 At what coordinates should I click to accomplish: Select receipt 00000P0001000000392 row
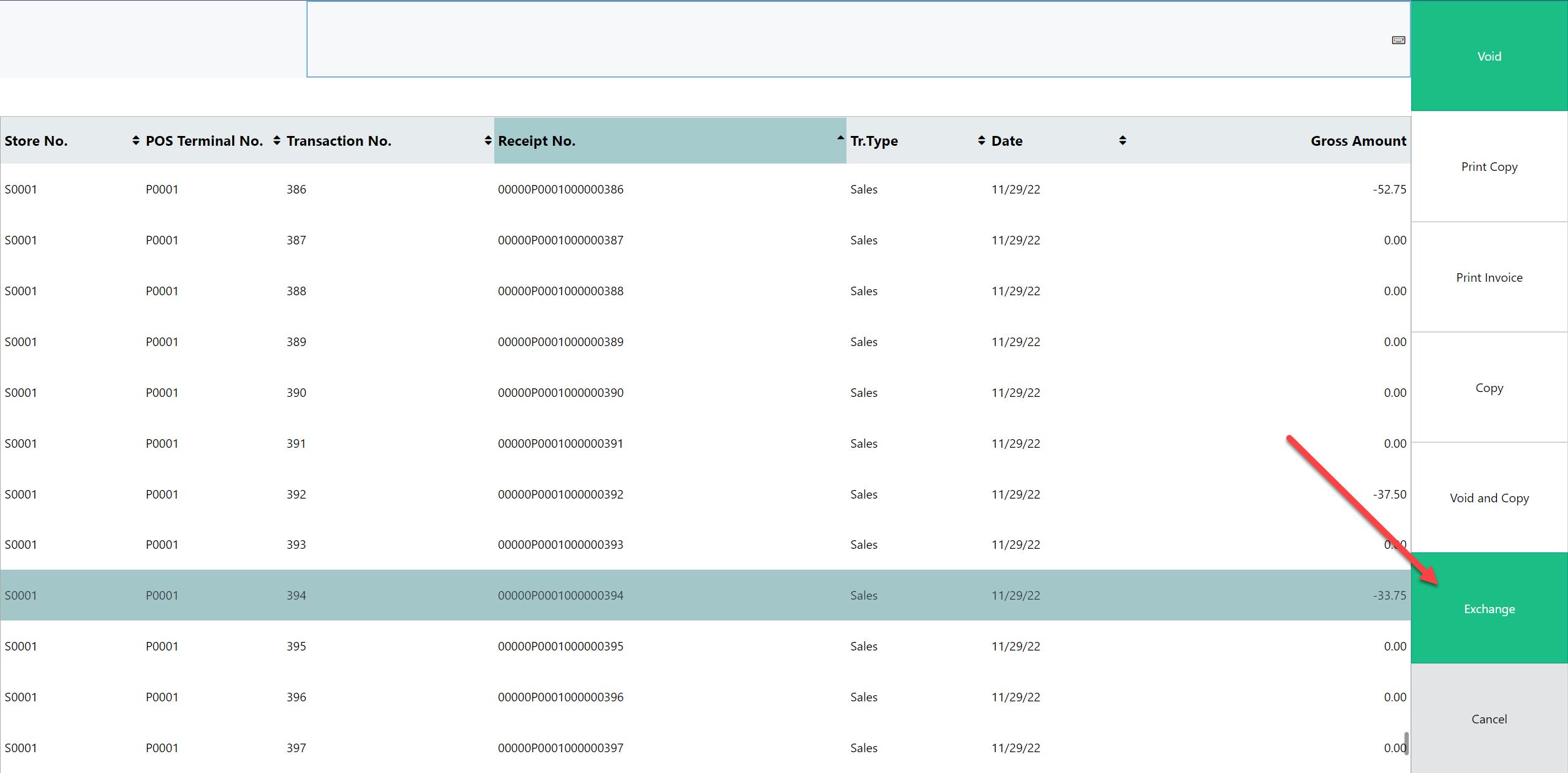tap(560, 494)
